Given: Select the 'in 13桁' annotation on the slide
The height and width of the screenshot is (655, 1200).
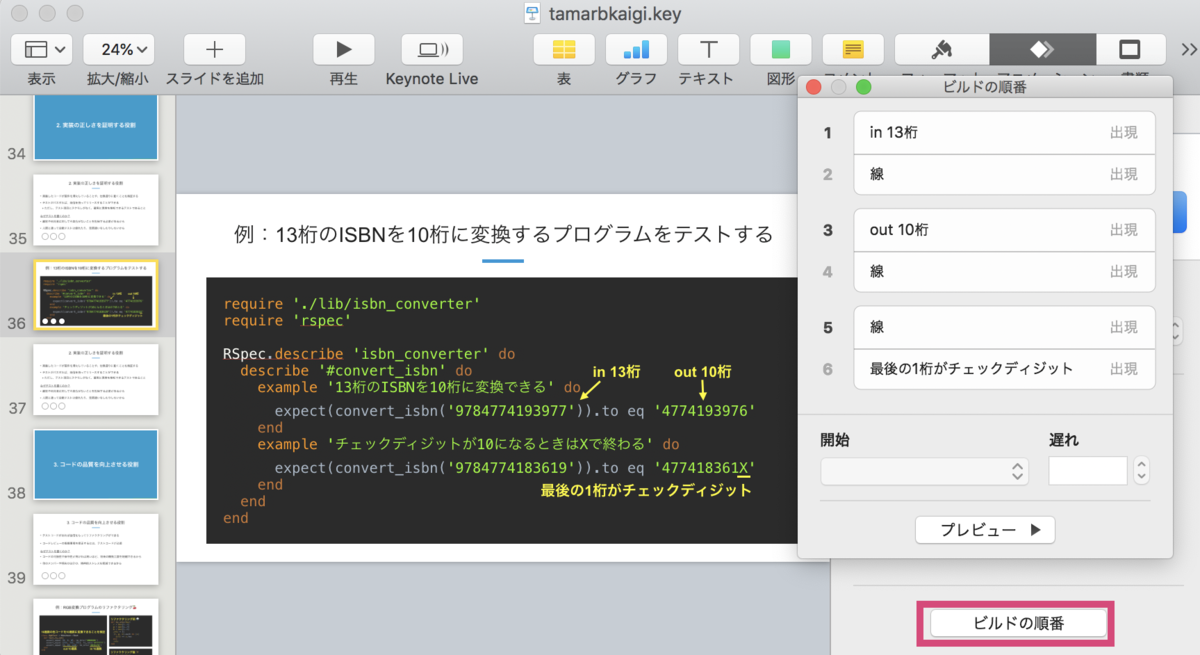Looking at the screenshot, I should coord(615,372).
